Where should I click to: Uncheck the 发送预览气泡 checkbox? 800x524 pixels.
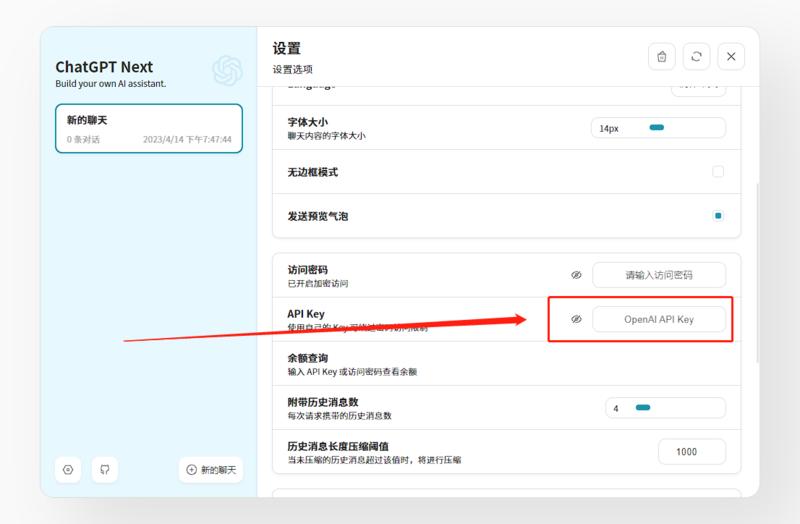click(718, 215)
